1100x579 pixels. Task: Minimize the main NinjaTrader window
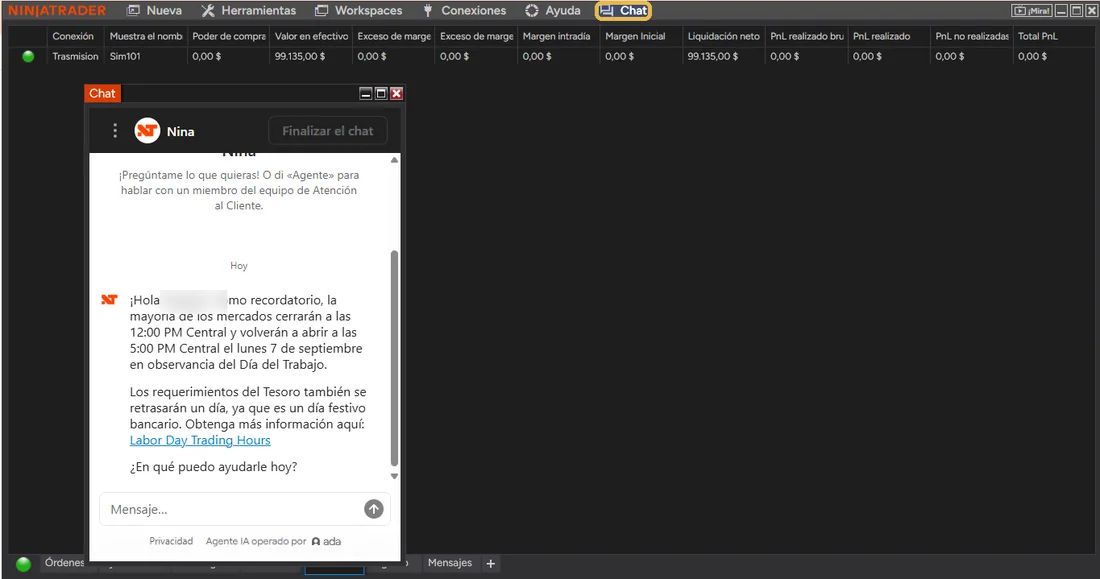pos(1061,11)
